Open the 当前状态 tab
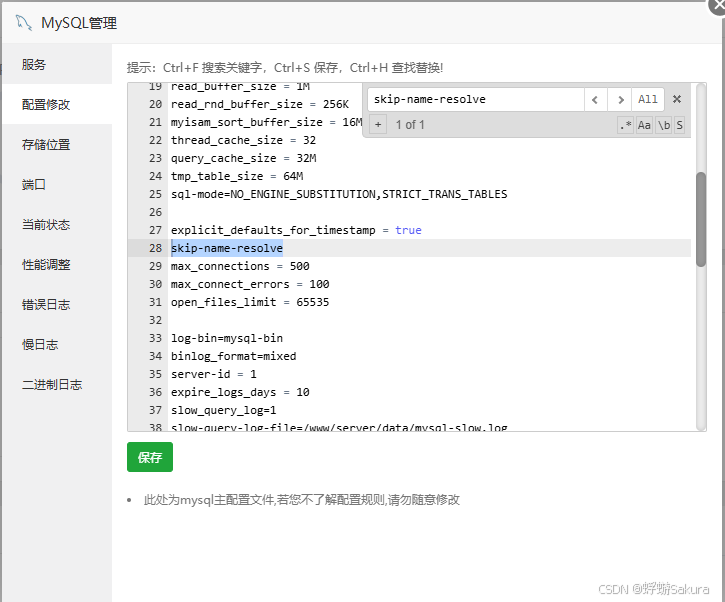Image resolution: width=725 pixels, height=602 pixels. coord(57,225)
